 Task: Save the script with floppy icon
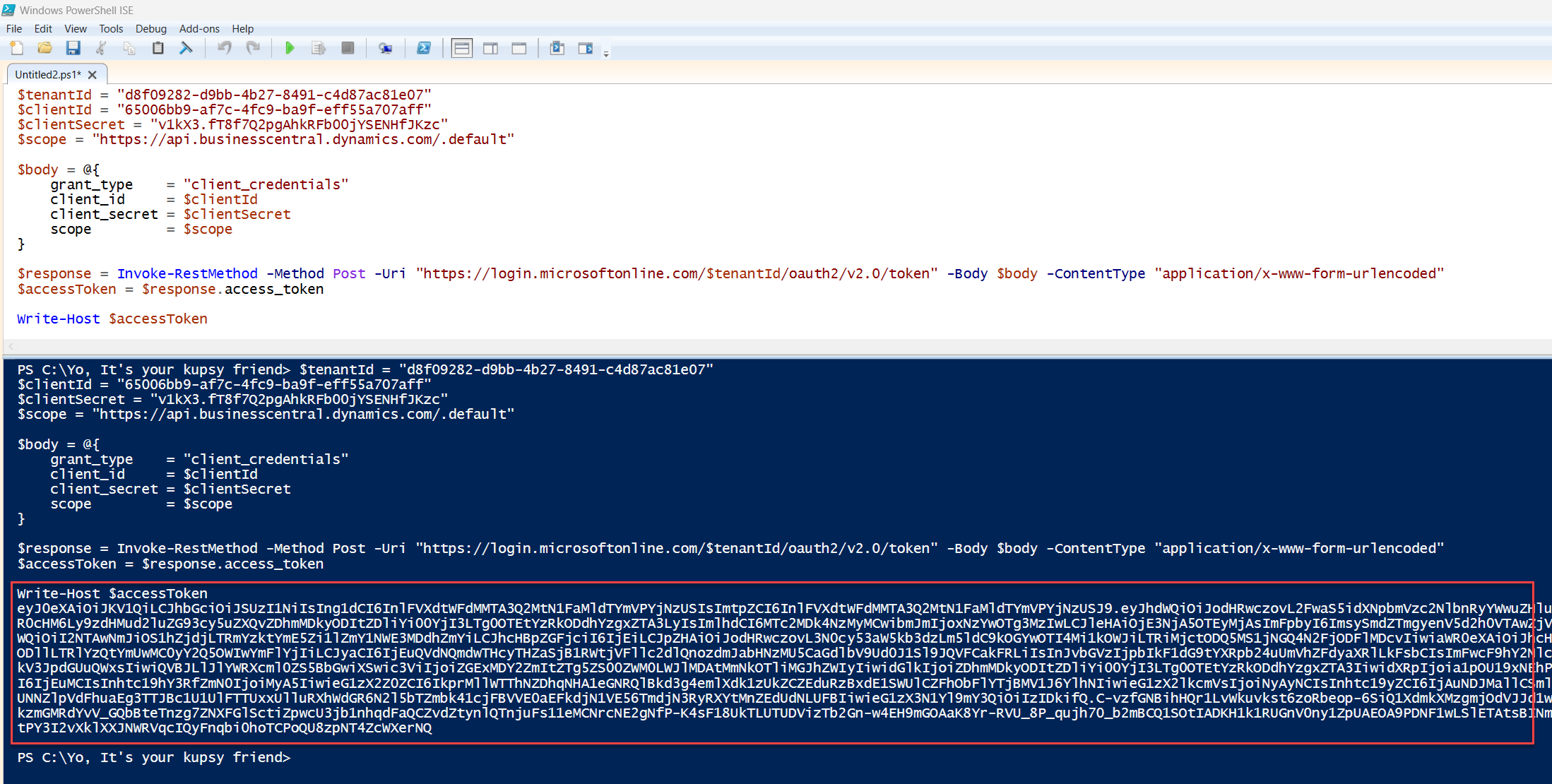[x=73, y=48]
